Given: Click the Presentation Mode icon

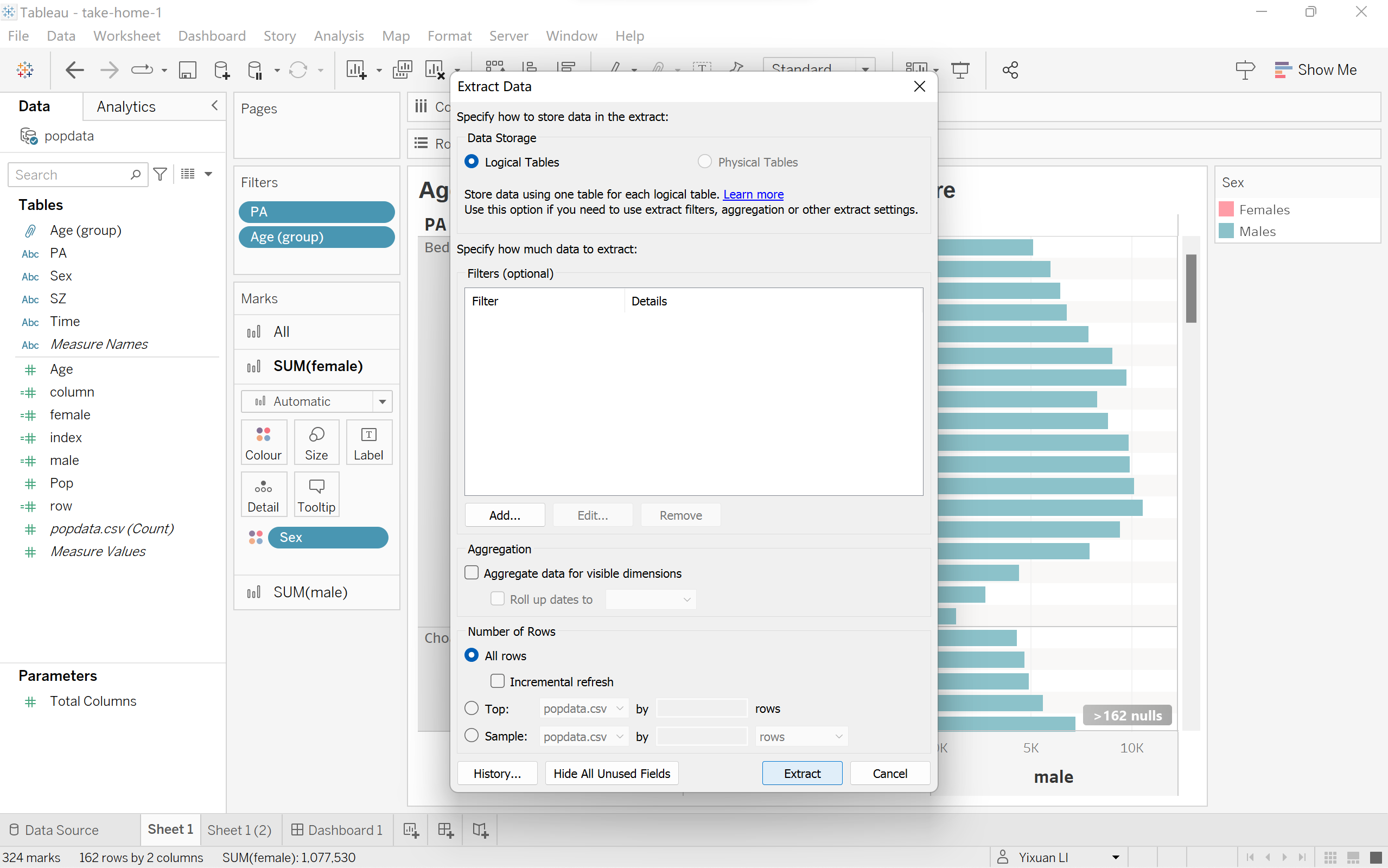Looking at the screenshot, I should 960,70.
